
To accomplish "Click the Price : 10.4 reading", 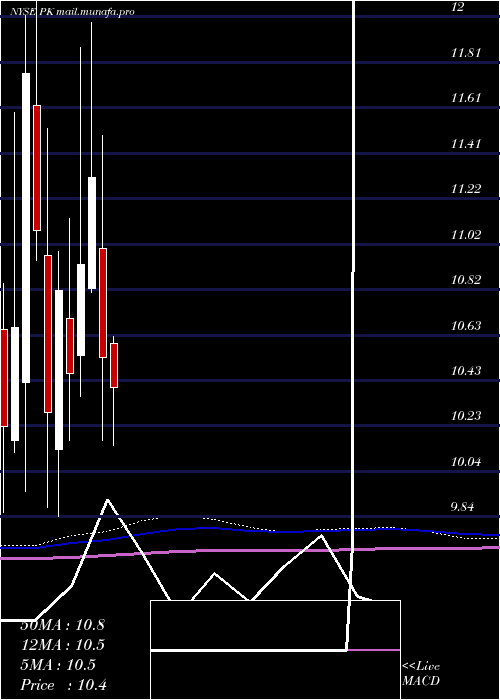I will point(64,684).
